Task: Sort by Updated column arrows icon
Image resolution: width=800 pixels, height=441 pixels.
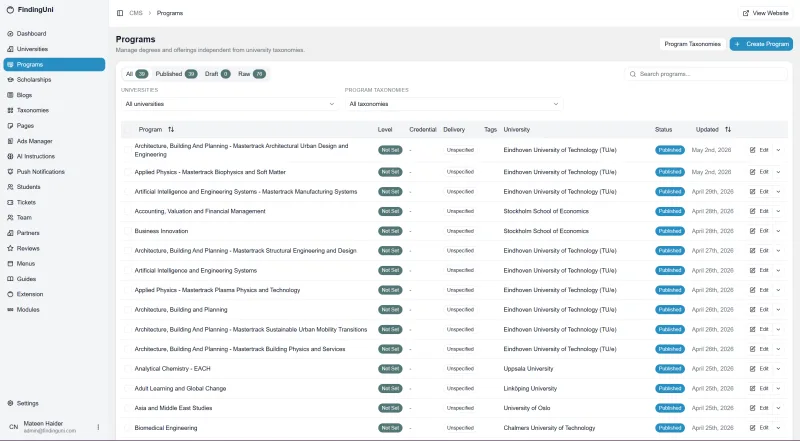Action: pos(728,130)
